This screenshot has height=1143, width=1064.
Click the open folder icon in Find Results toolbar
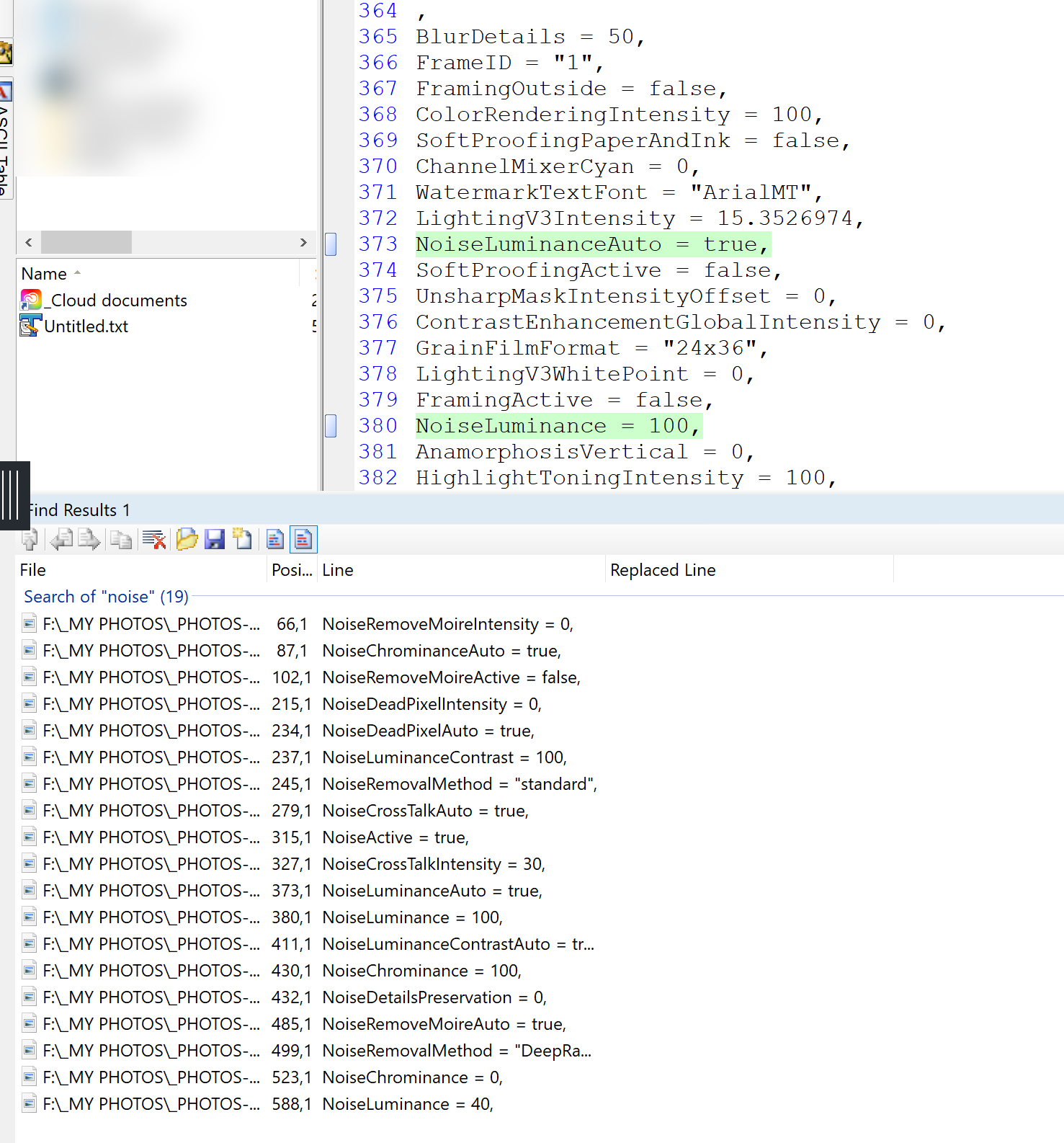(187, 539)
